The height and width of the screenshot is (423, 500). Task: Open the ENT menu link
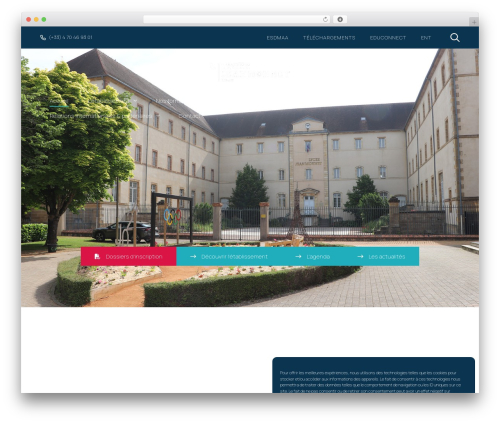[x=426, y=38]
